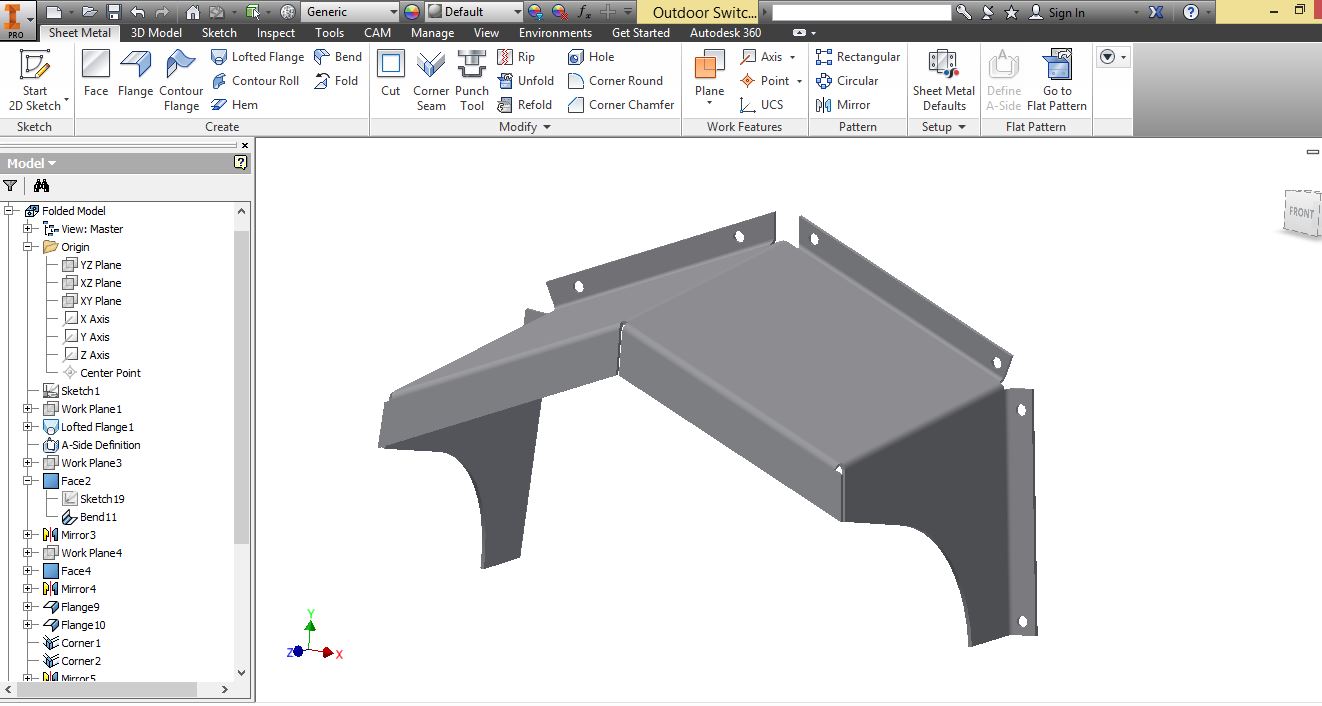Switch to the Sketch tab
The width and height of the screenshot is (1322, 706).
tap(220, 33)
